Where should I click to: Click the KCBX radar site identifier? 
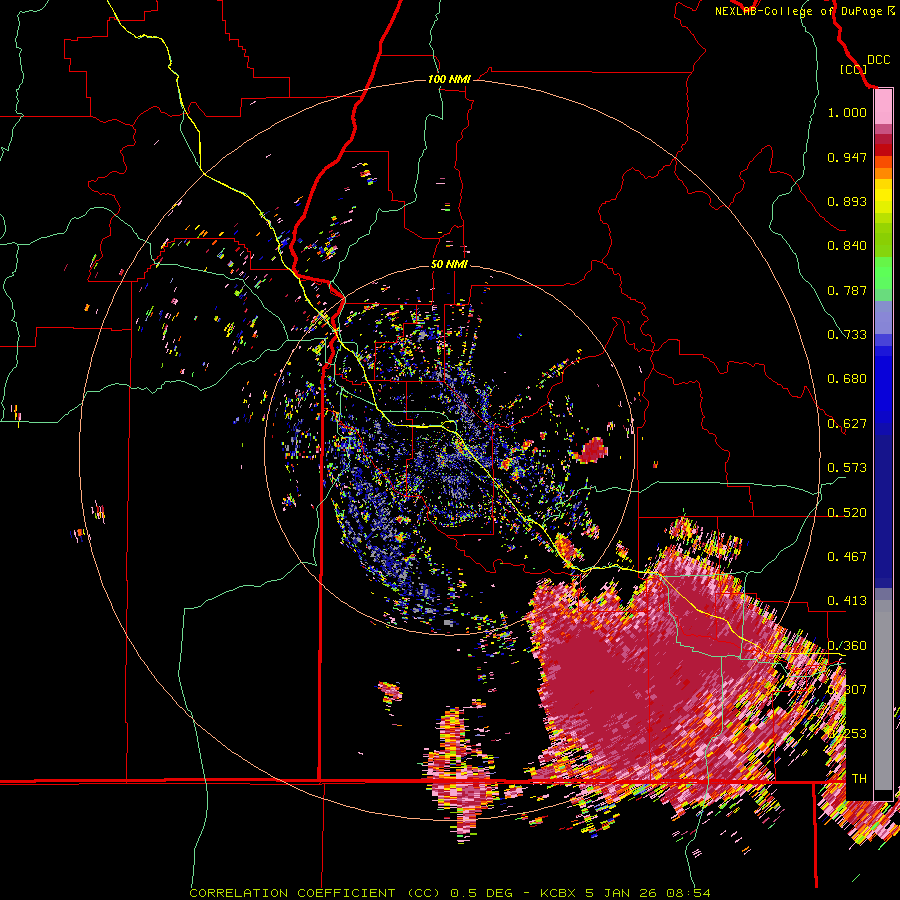558,893
